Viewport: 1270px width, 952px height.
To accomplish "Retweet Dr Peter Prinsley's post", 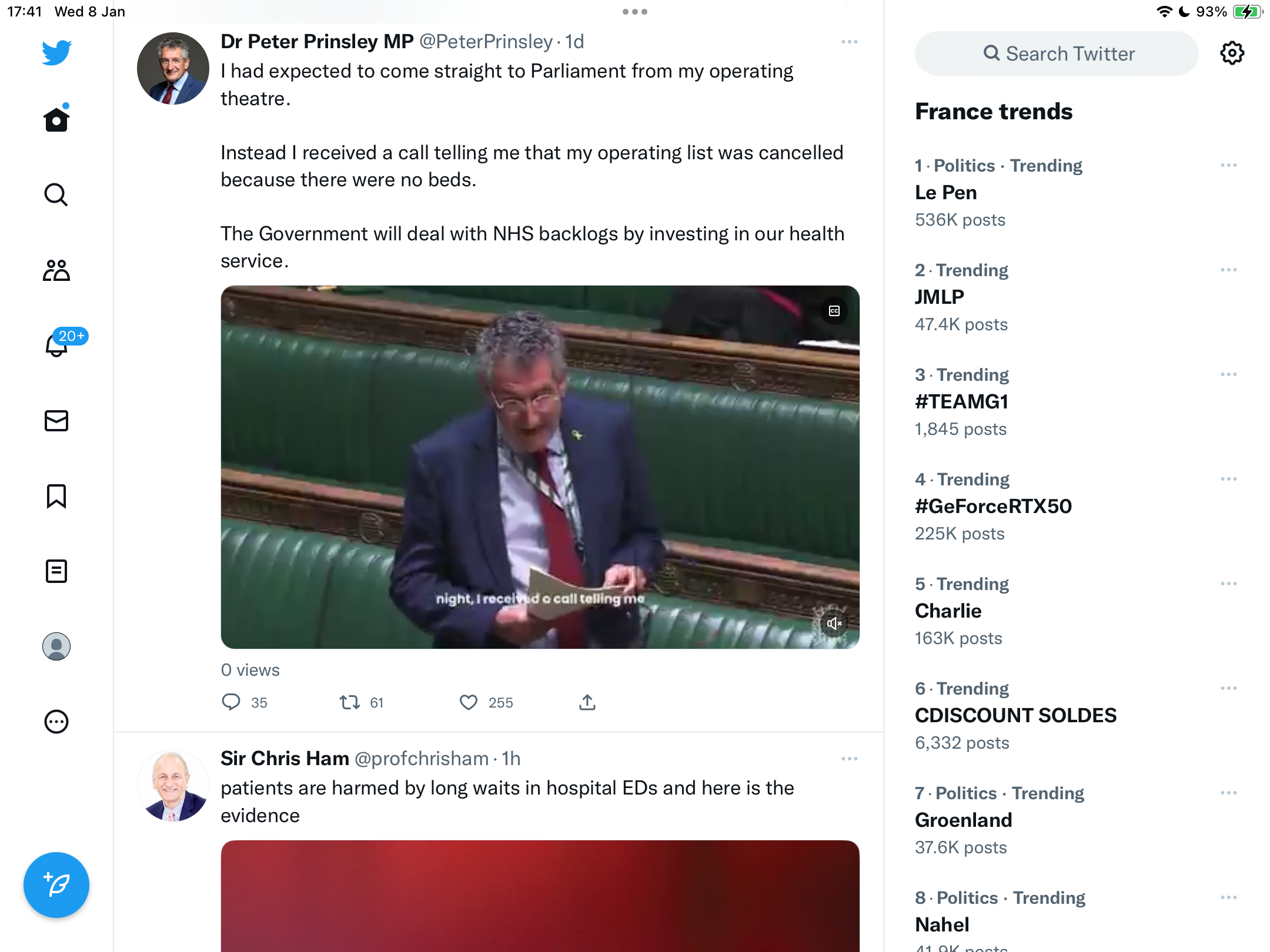I will [350, 702].
